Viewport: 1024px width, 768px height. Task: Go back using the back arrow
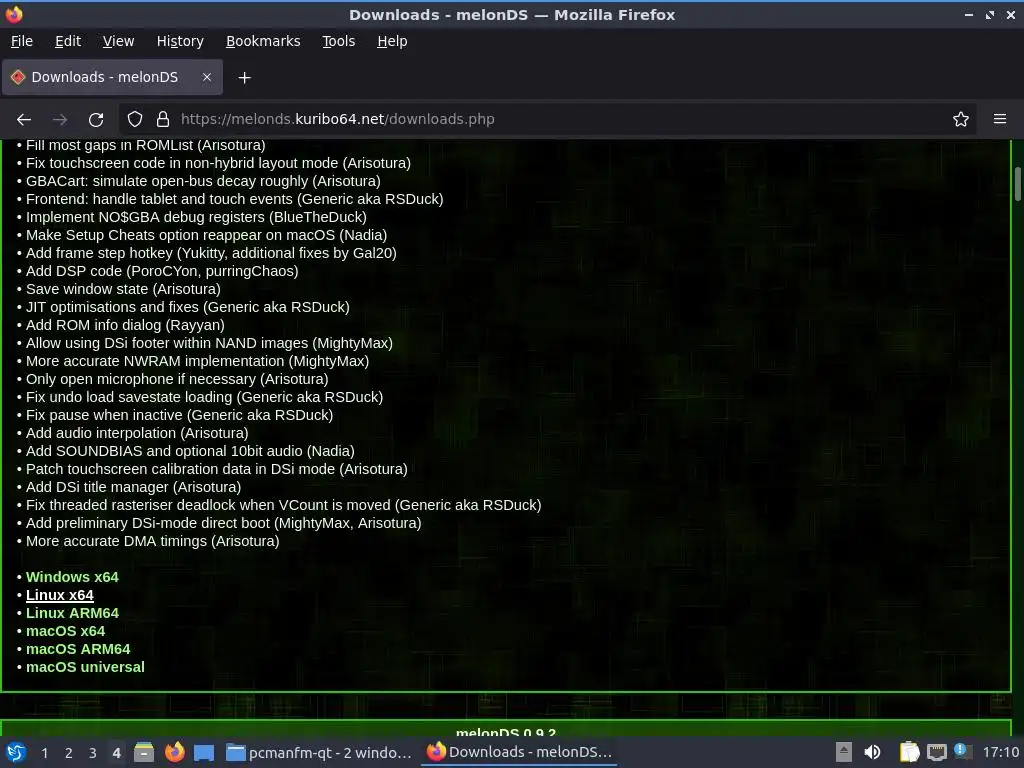[24, 120]
